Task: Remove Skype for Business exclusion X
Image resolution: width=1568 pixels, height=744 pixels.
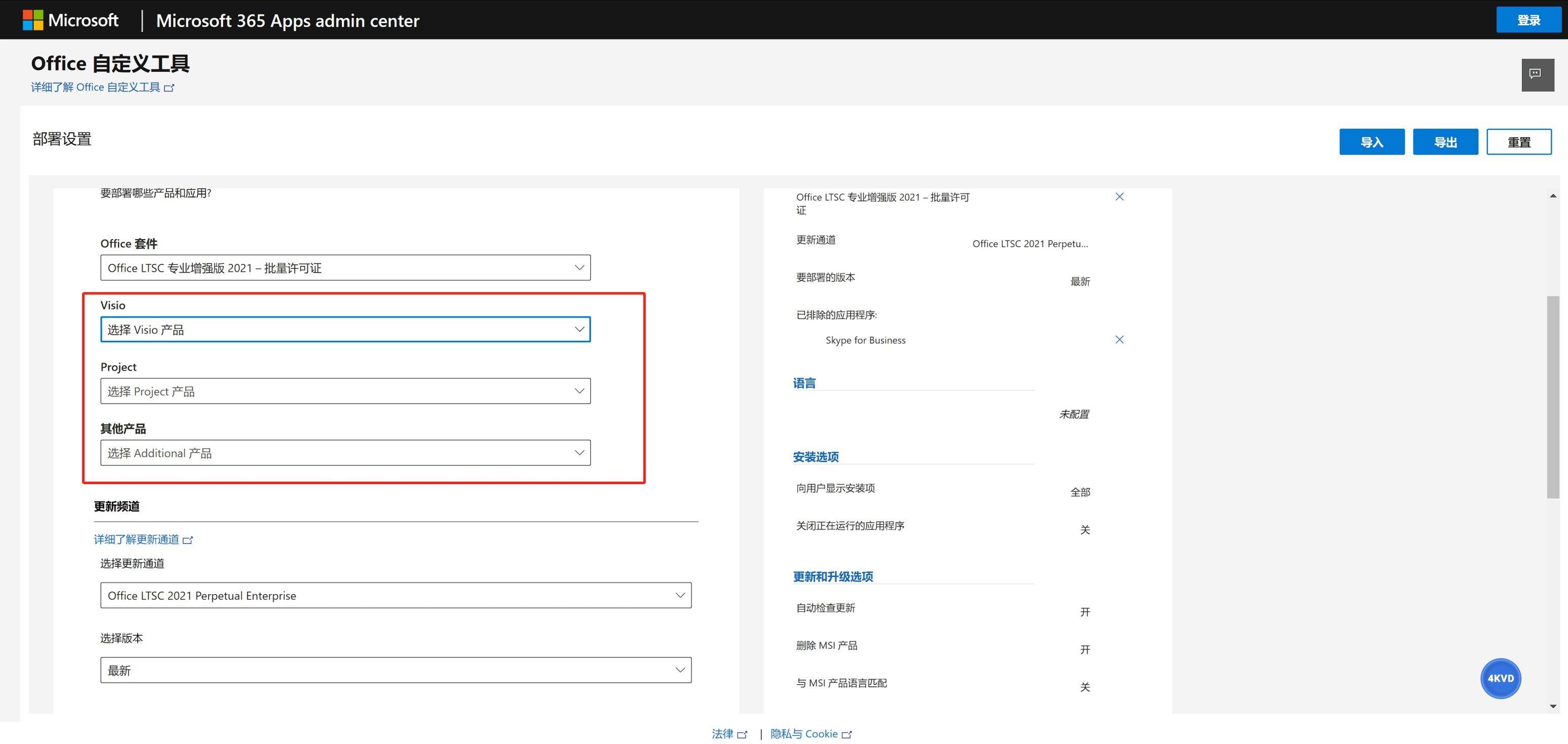Action: click(1119, 340)
